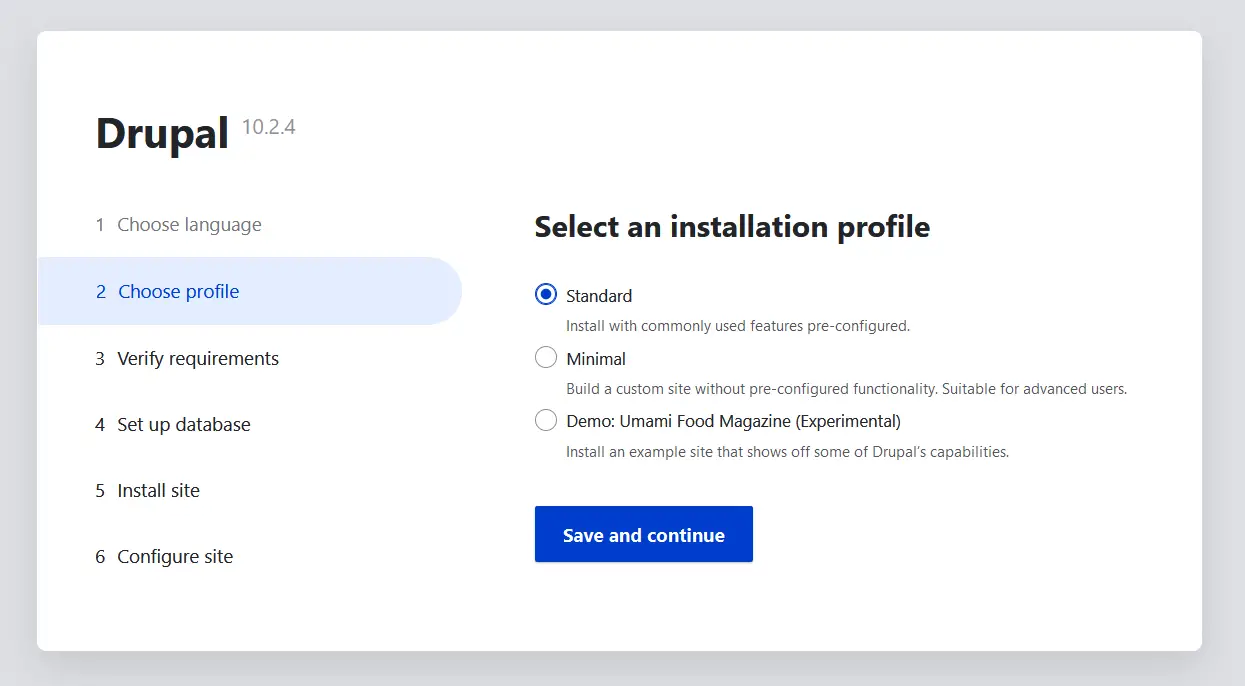The width and height of the screenshot is (1245, 686).
Task: Go to step 1 Choose language
Action: pyautogui.click(x=179, y=225)
